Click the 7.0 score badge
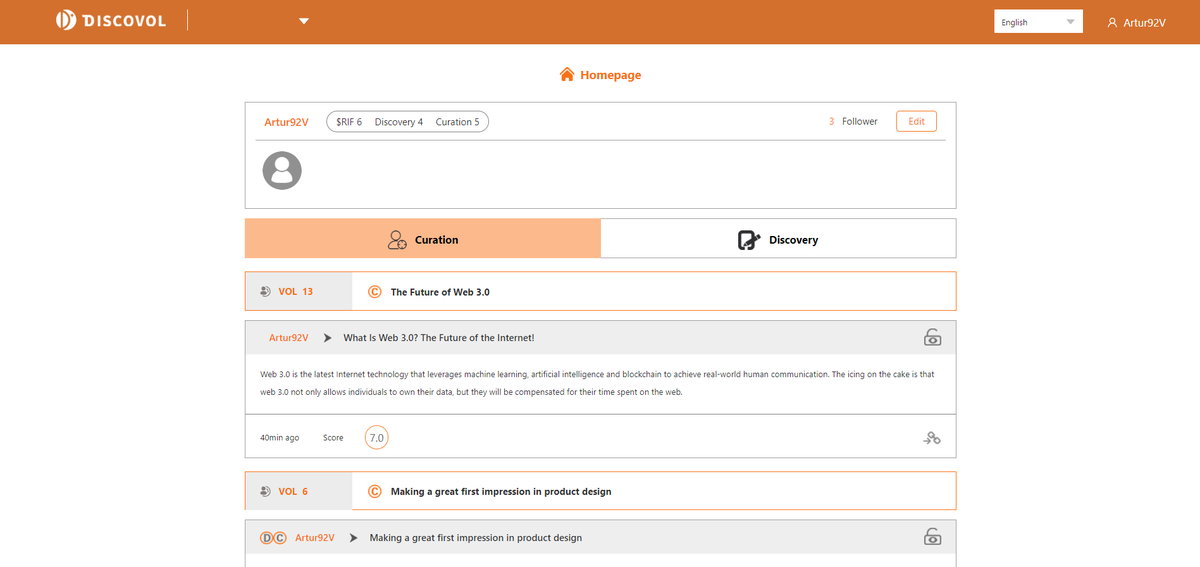 coord(377,438)
